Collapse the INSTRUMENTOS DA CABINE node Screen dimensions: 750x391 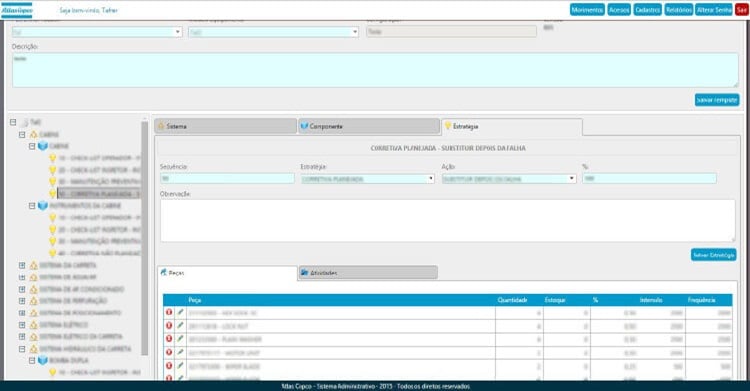point(32,206)
